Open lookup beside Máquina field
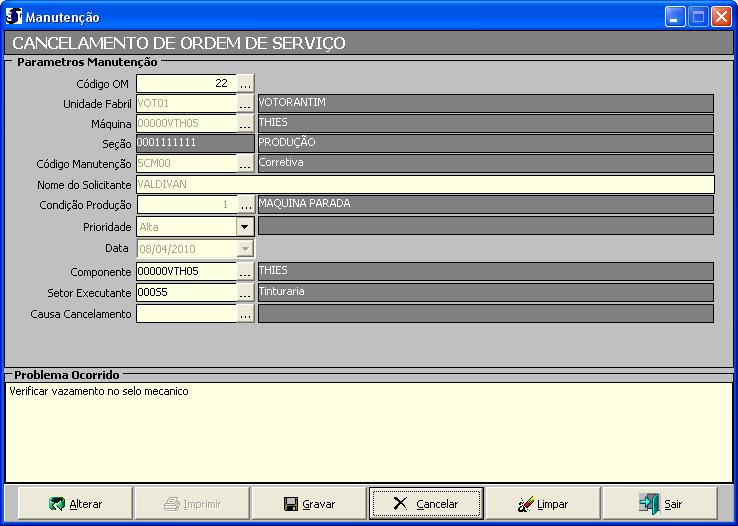The width and height of the screenshot is (738, 526). click(x=245, y=124)
